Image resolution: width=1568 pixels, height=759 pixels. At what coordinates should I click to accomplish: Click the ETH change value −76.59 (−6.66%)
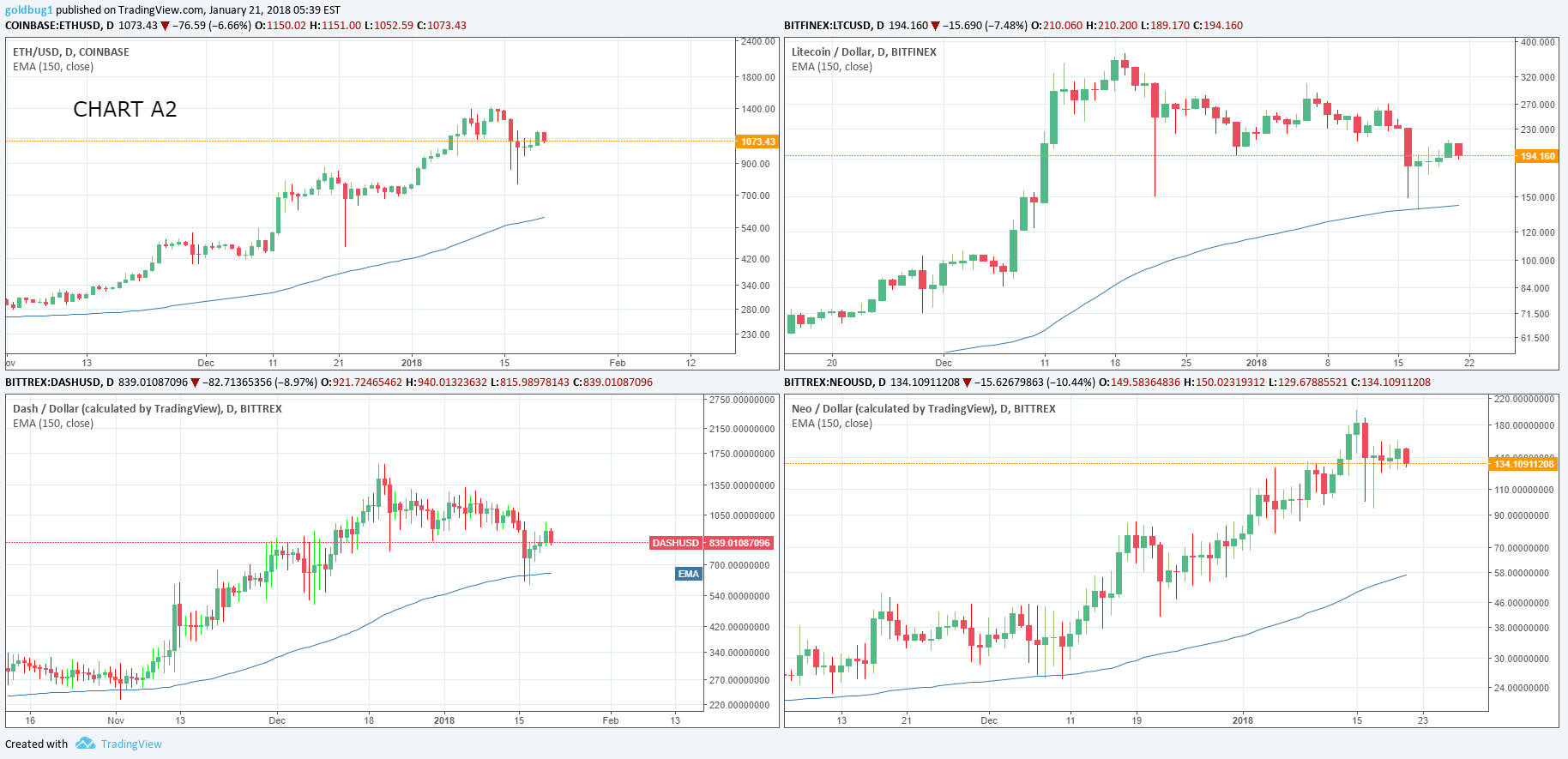[x=212, y=25]
